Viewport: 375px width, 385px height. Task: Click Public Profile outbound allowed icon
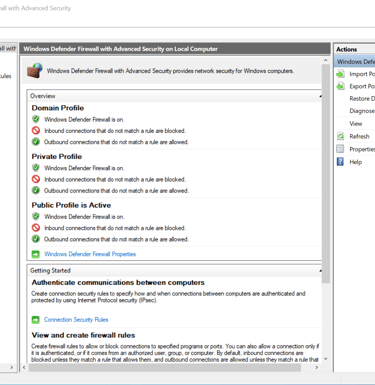pos(36,239)
